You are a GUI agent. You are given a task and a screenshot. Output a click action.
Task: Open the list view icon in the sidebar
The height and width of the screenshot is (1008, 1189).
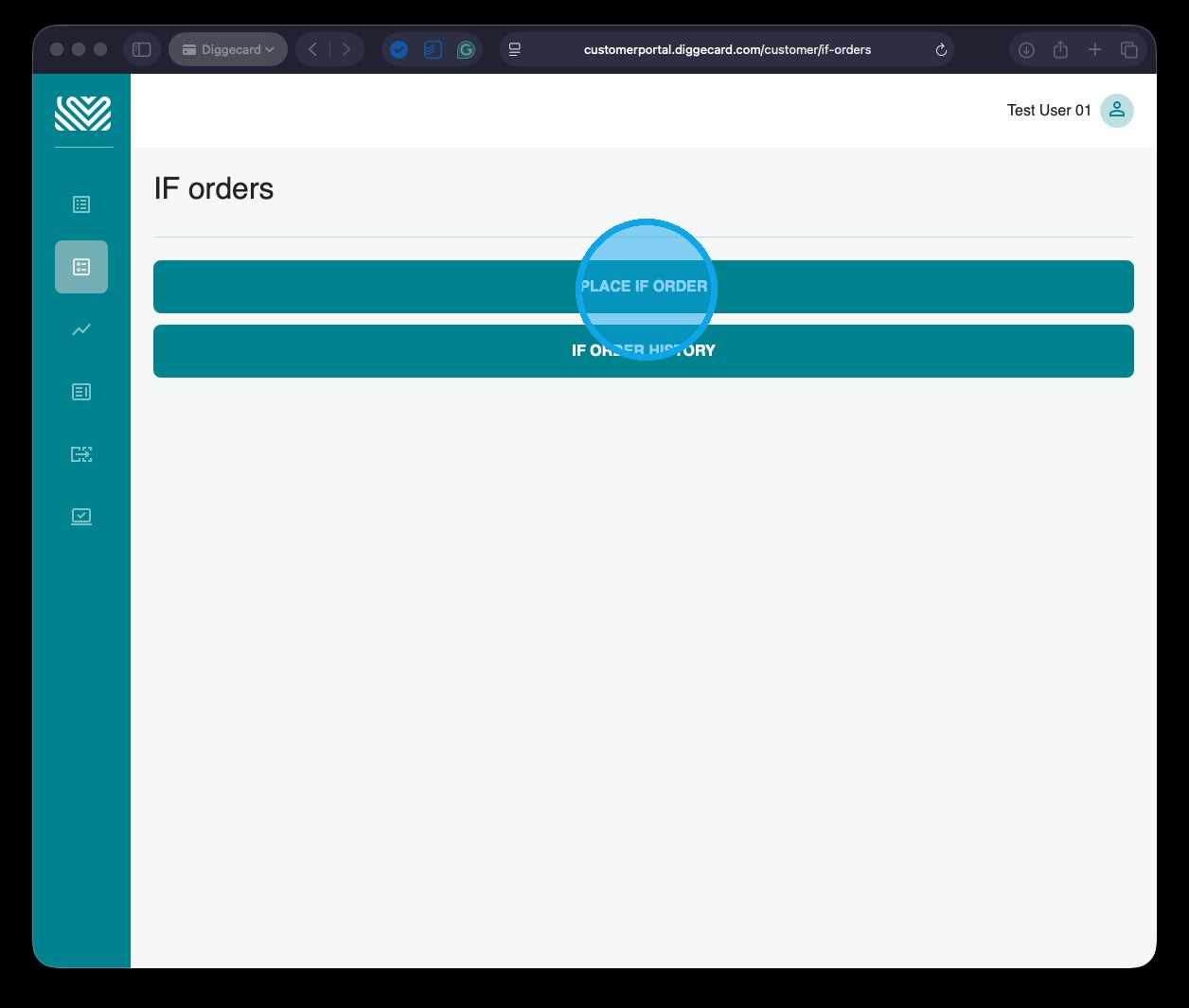[81, 204]
